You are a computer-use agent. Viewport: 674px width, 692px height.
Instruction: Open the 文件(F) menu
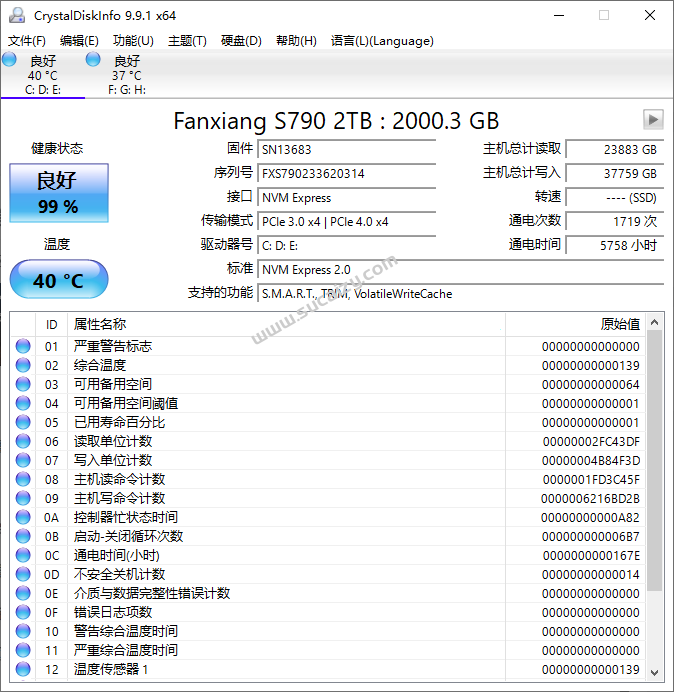[x=26, y=41]
